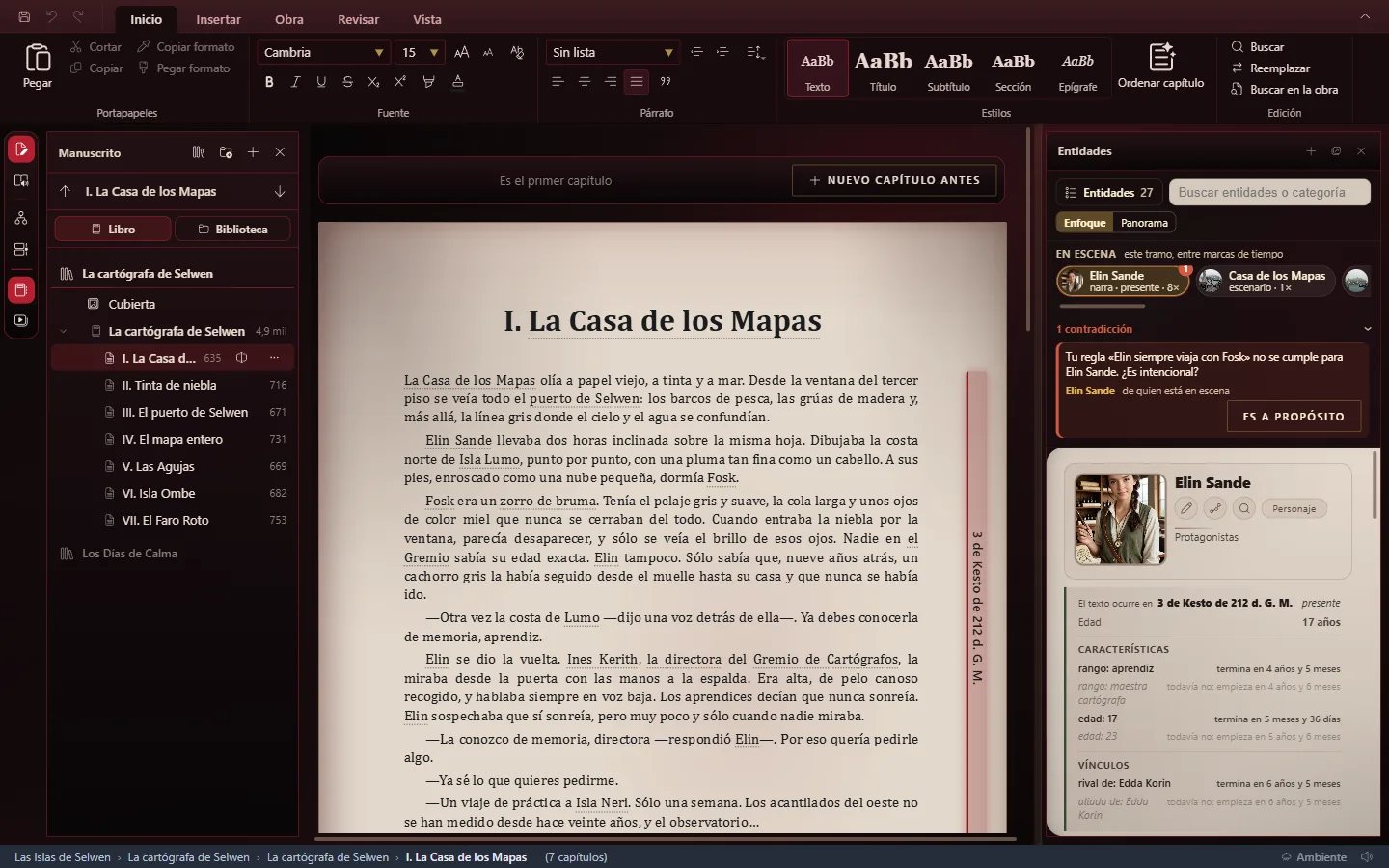Click the plus icon in the Entidades header
1389x868 pixels.
pyautogui.click(x=1311, y=151)
